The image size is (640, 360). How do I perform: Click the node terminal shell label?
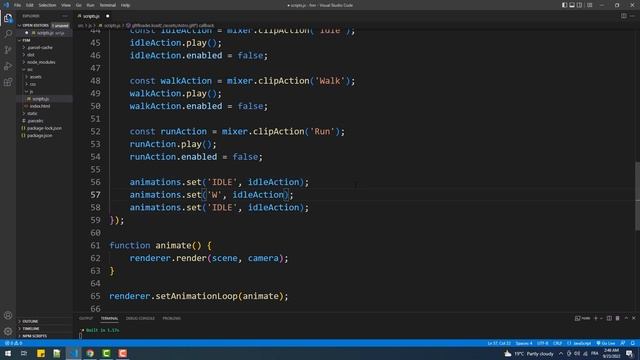pos(582,318)
